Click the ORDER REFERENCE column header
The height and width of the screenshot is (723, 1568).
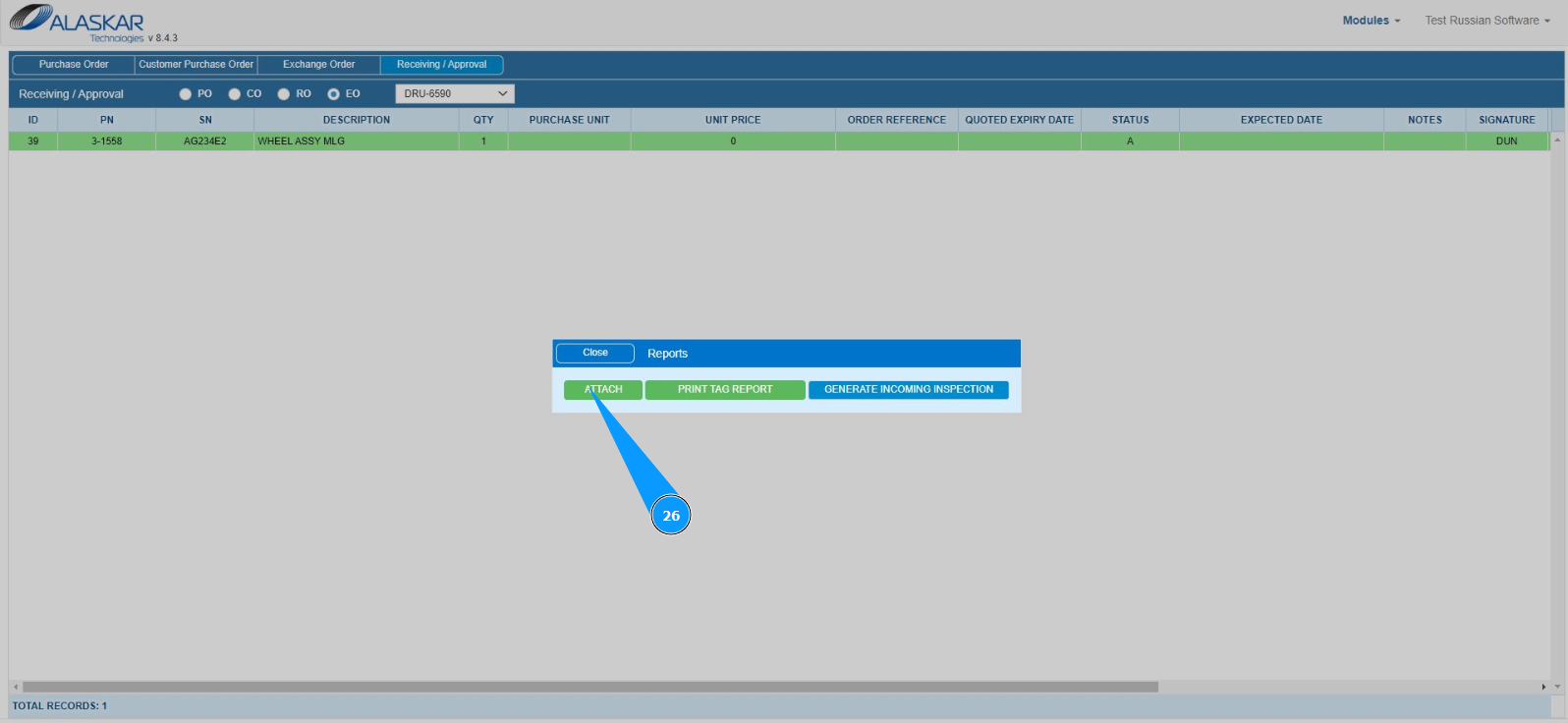click(x=897, y=120)
